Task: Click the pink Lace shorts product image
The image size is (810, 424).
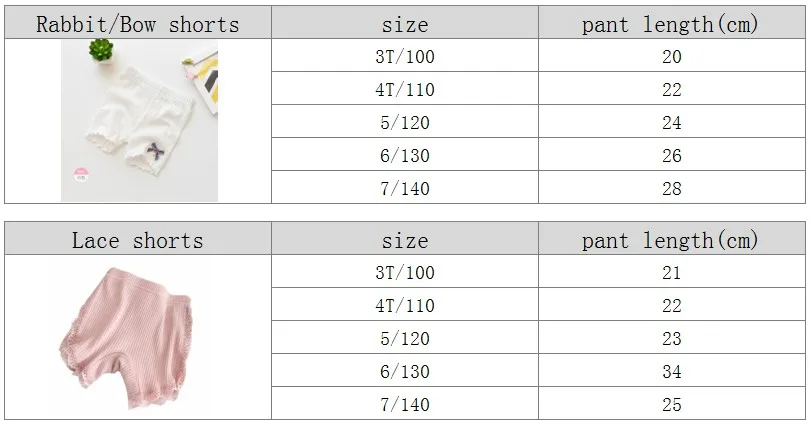Action: point(126,338)
